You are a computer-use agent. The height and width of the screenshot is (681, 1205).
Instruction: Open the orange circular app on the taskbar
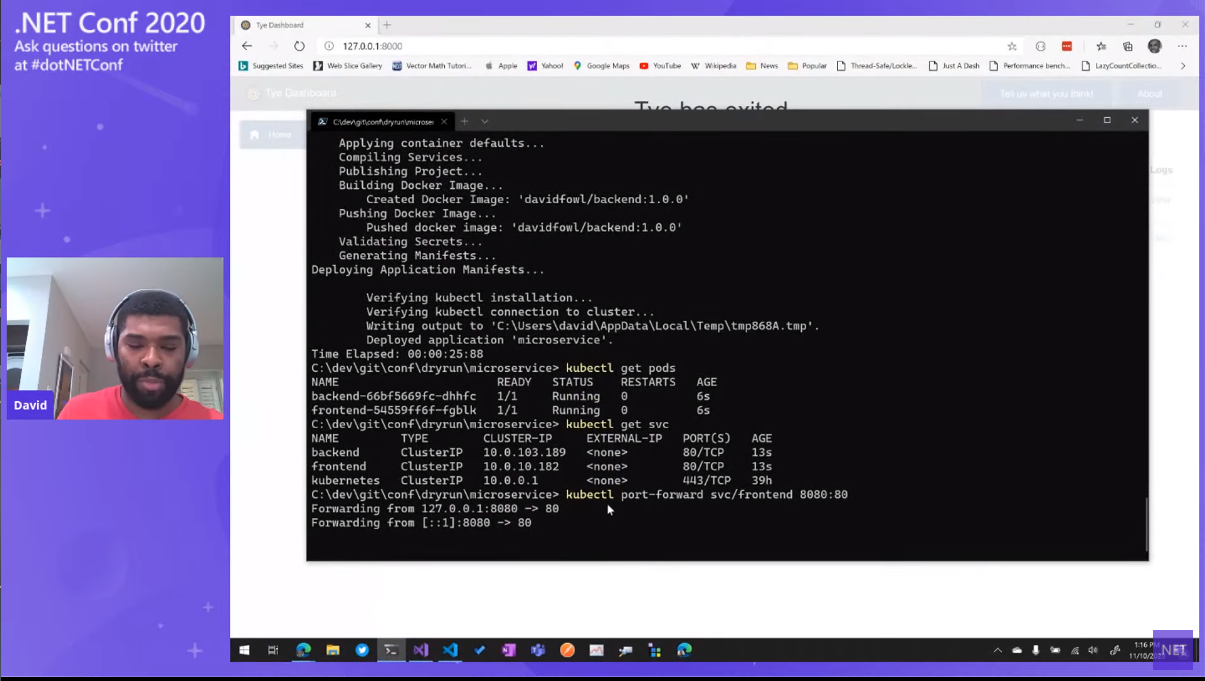click(567, 650)
